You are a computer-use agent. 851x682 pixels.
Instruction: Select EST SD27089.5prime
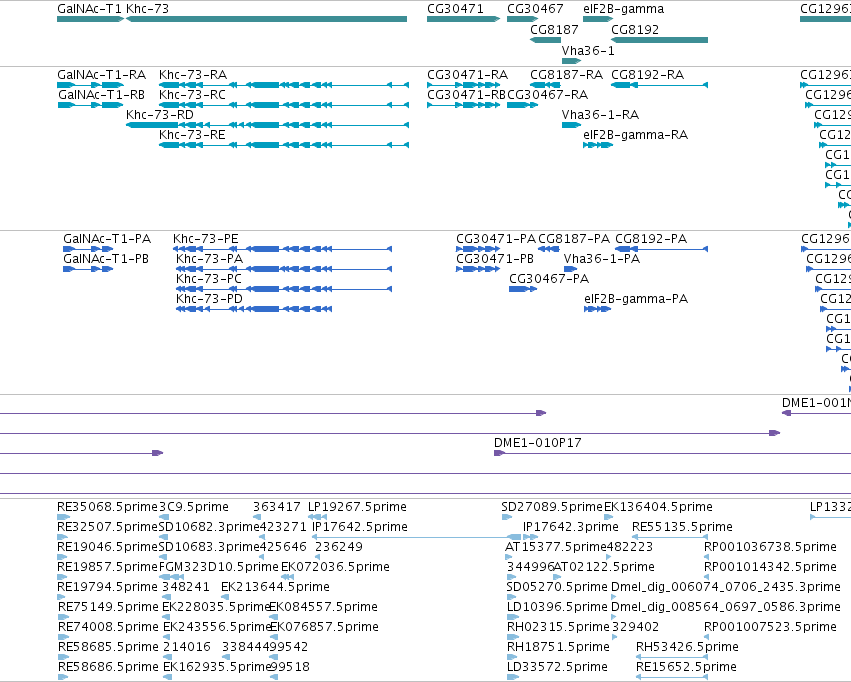507,517
